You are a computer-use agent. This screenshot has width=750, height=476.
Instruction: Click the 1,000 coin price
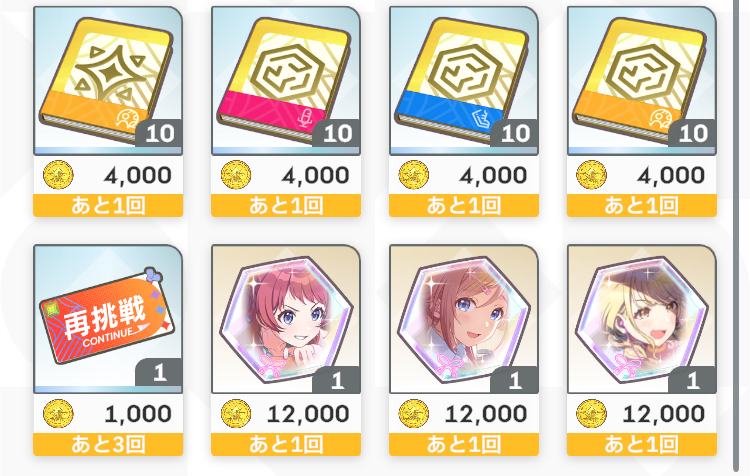point(138,414)
